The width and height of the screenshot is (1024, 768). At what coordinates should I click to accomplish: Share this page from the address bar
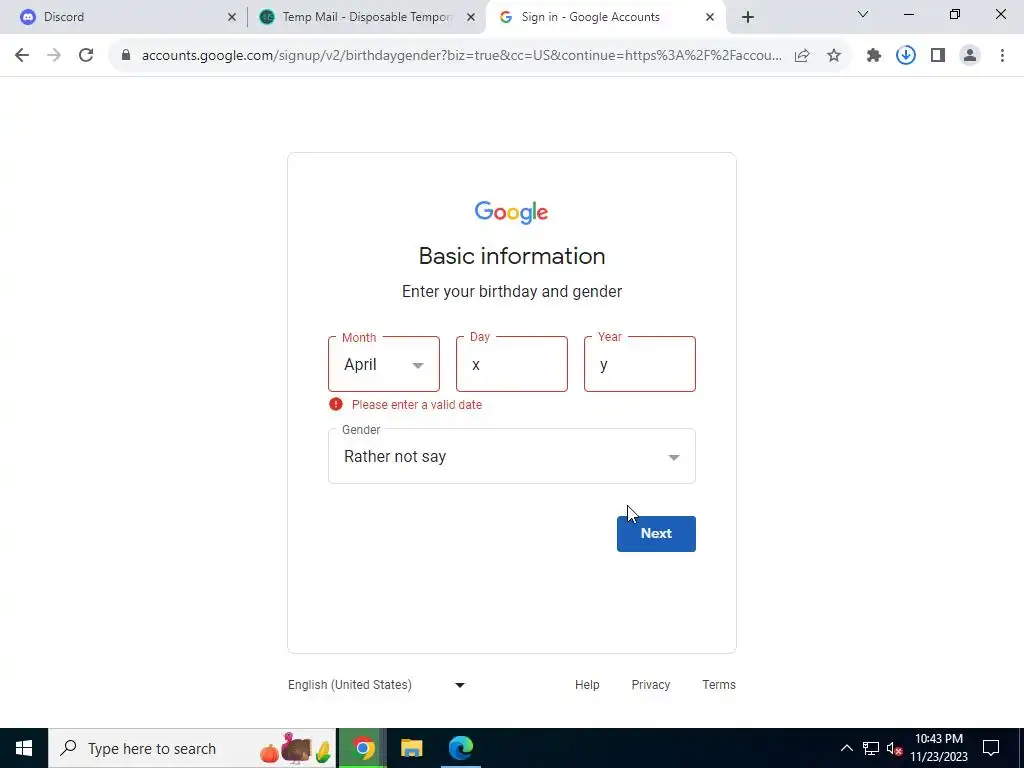click(x=802, y=56)
